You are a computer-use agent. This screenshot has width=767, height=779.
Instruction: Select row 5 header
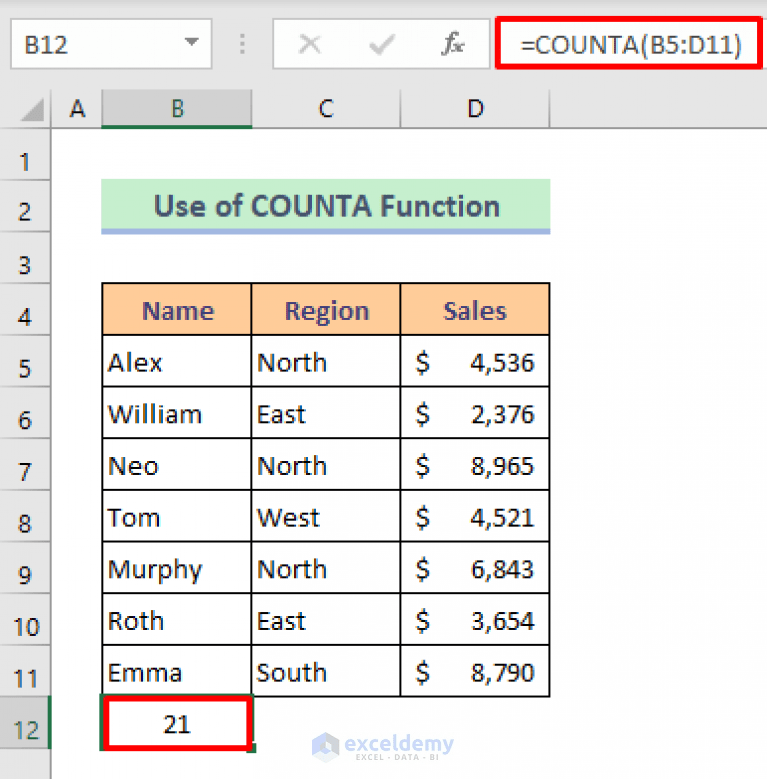click(25, 362)
